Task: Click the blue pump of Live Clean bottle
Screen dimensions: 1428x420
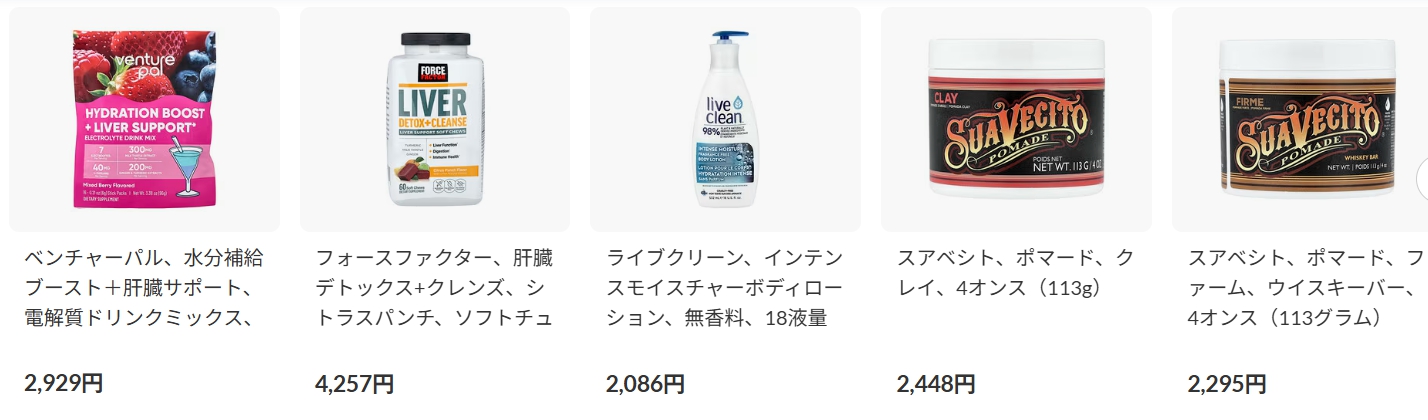Action: pyautogui.click(x=728, y=38)
